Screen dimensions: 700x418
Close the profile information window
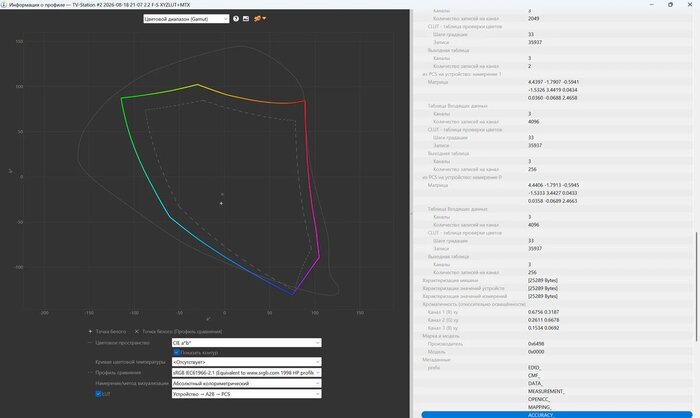tap(690, 4)
